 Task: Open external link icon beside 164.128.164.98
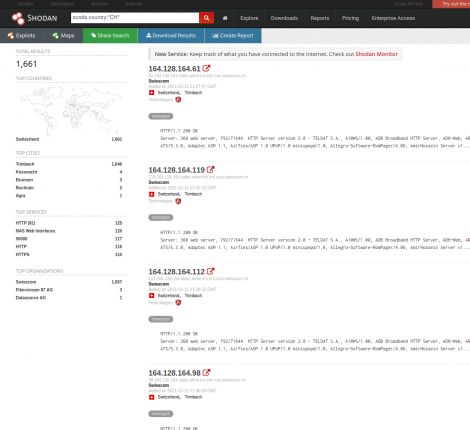(206, 373)
